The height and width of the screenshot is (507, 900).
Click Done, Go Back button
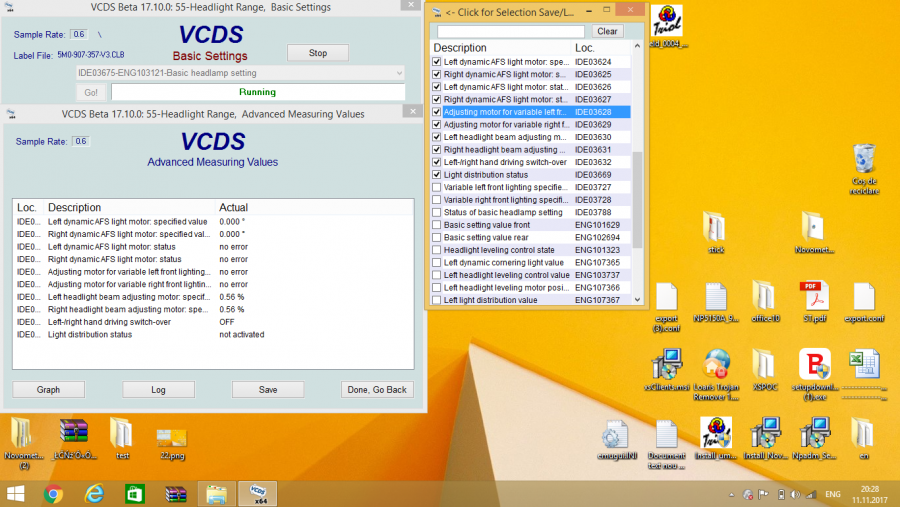375,389
